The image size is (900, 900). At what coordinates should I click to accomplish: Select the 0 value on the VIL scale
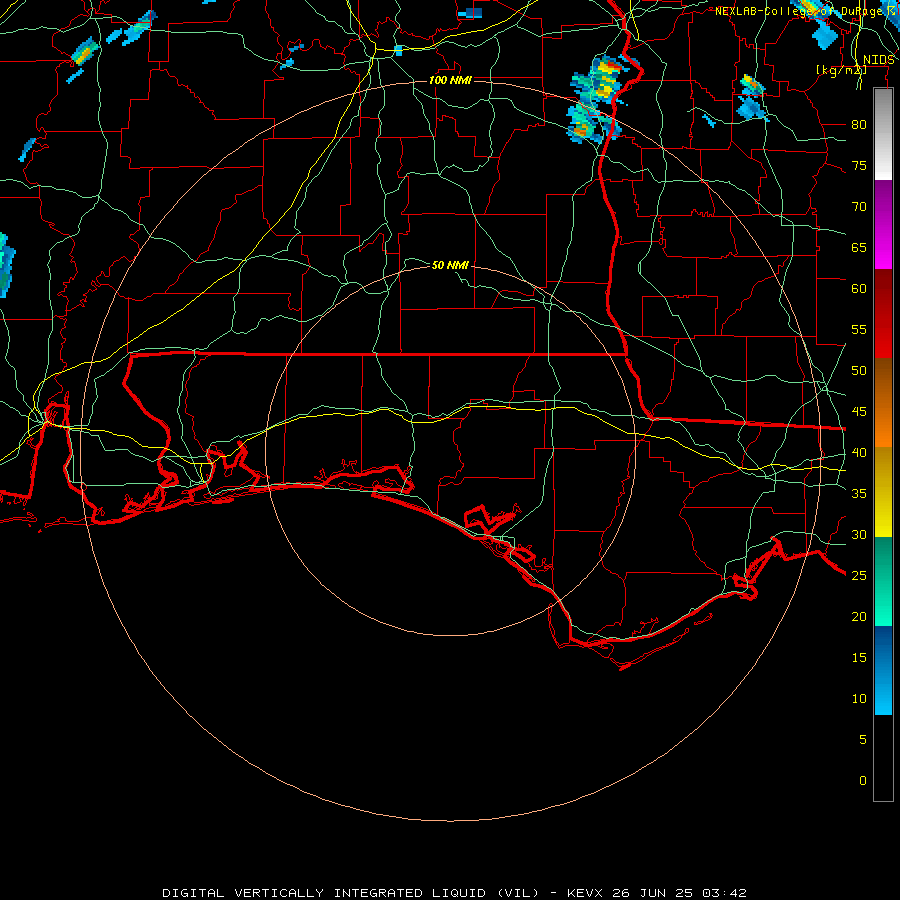(863, 781)
